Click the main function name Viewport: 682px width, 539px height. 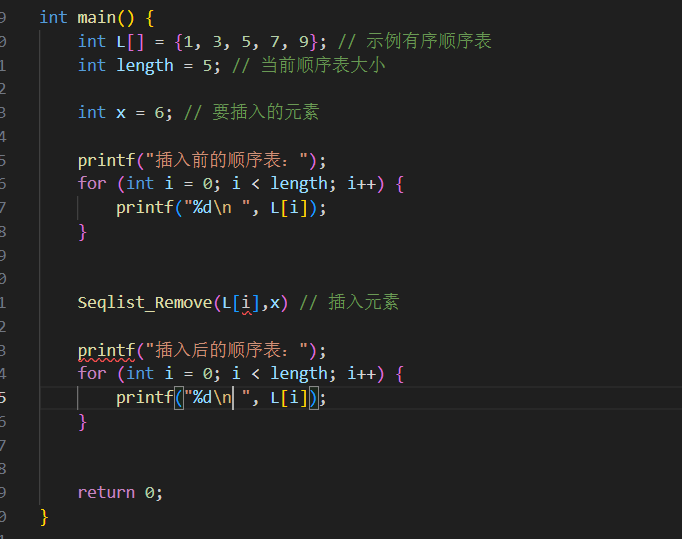coord(97,18)
